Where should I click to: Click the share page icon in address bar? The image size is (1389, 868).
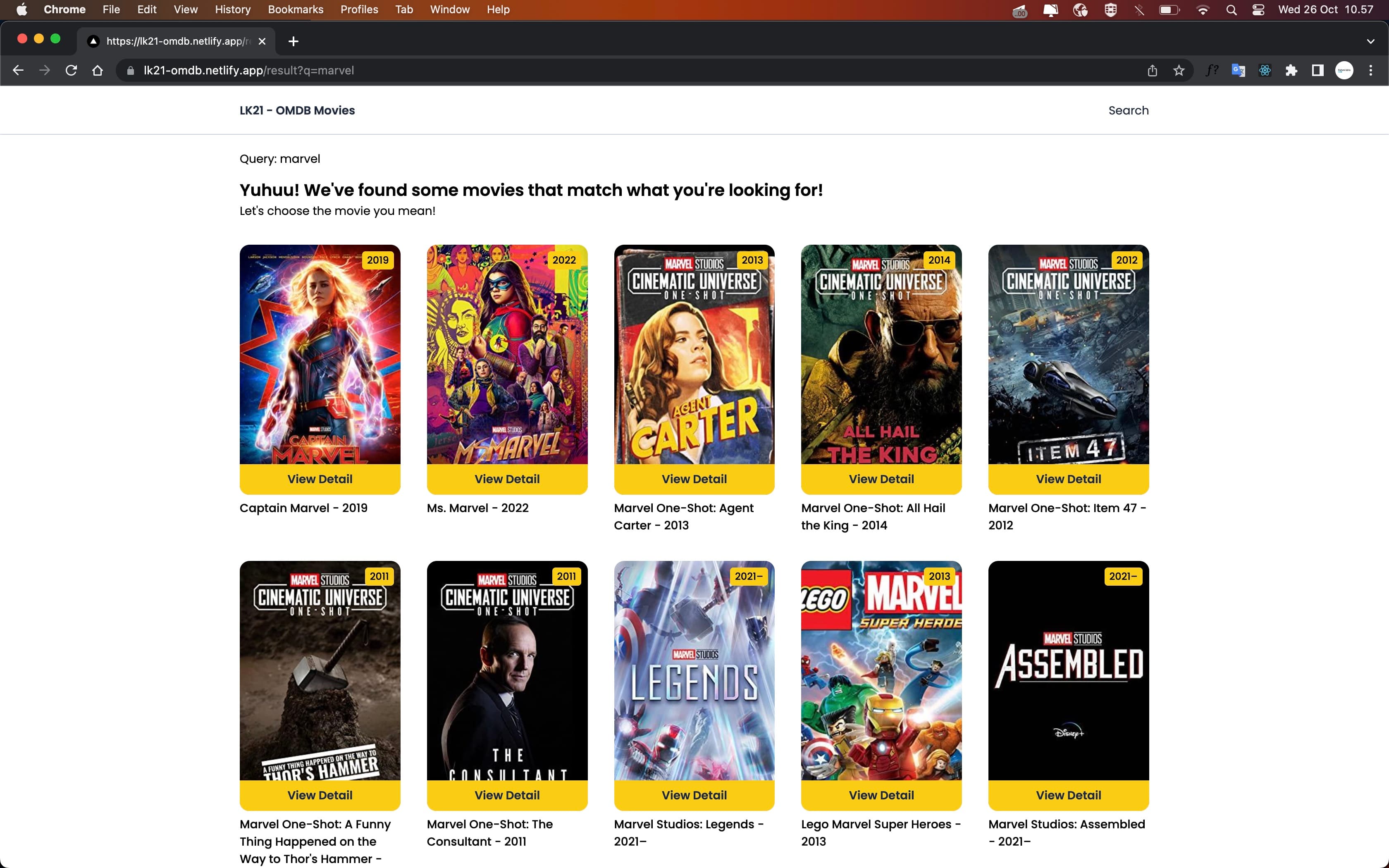(1152, 70)
